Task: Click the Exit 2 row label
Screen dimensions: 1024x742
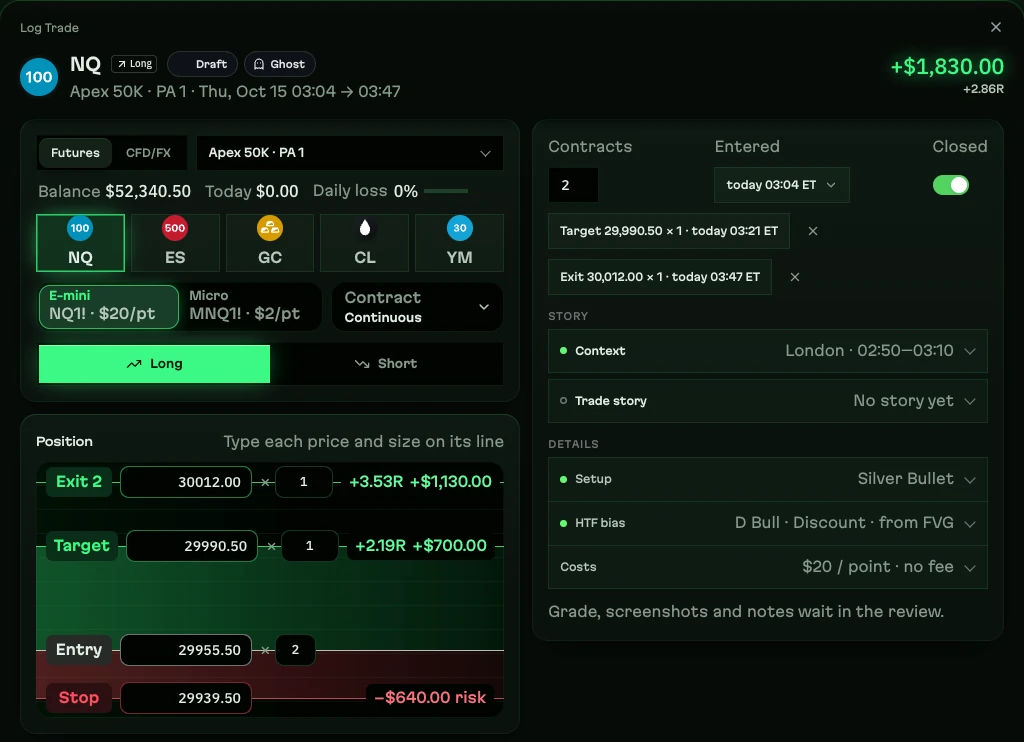Action: 79,482
